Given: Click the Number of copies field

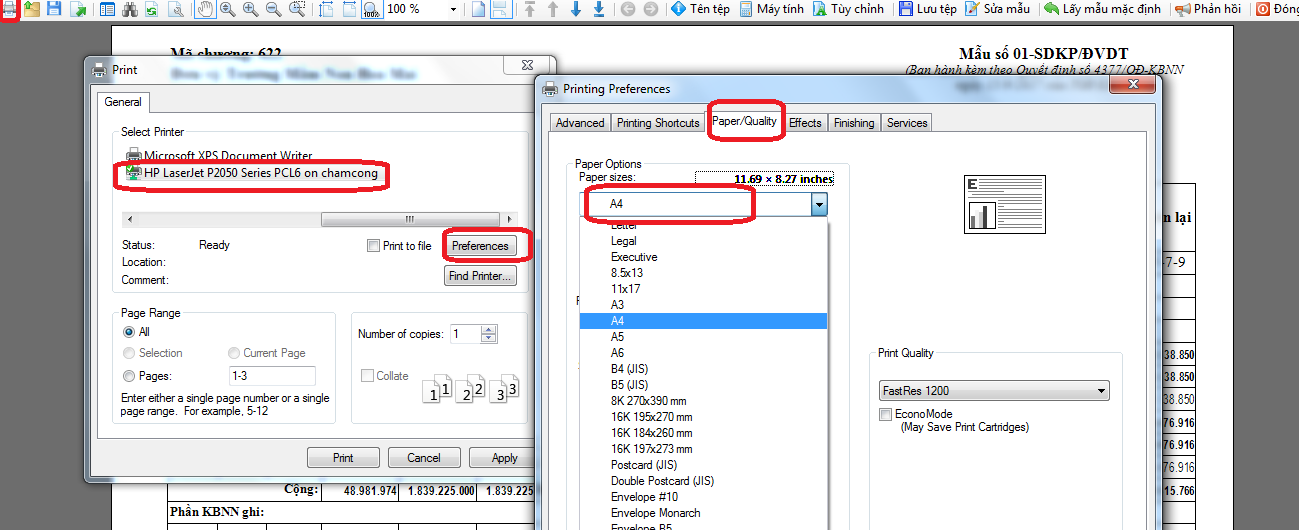Looking at the screenshot, I should coord(465,334).
